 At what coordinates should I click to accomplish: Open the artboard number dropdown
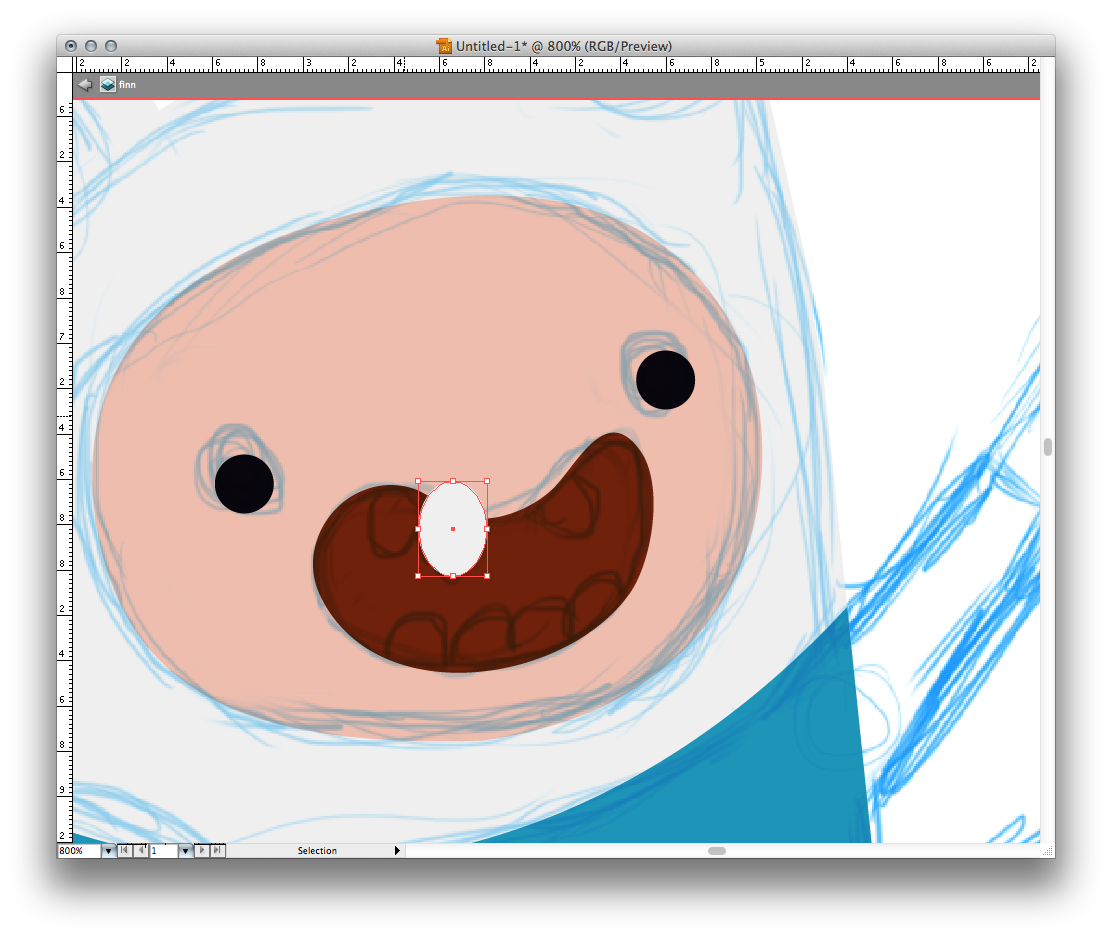point(185,851)
